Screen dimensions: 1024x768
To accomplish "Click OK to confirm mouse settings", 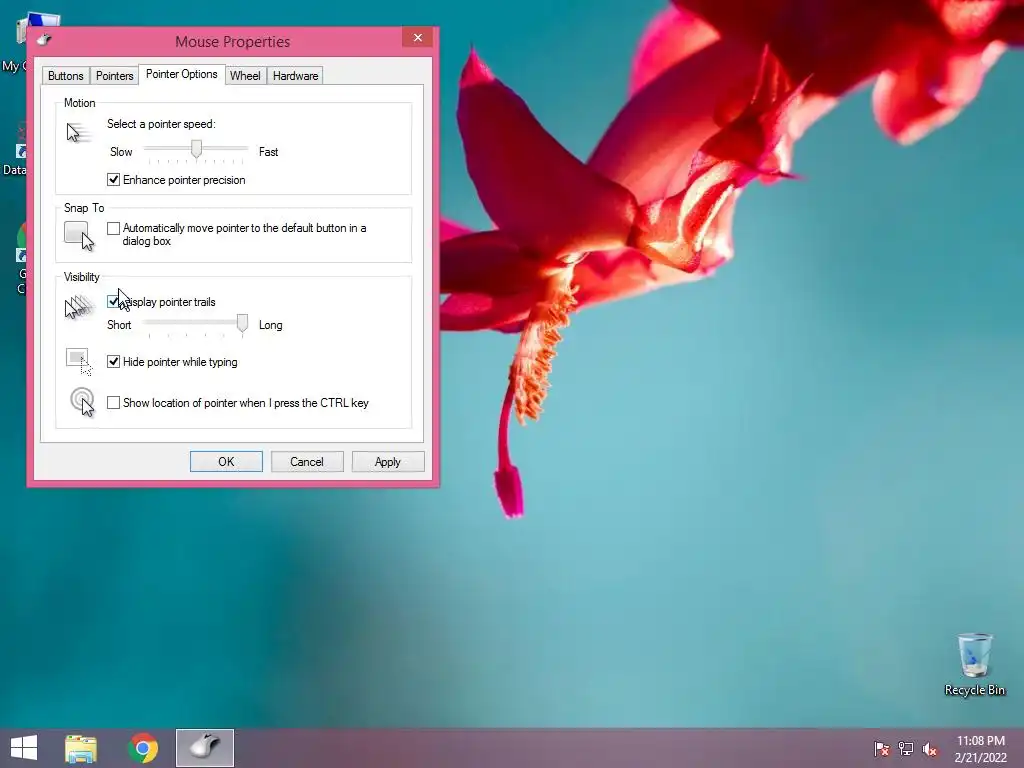I will click(226, 462).
